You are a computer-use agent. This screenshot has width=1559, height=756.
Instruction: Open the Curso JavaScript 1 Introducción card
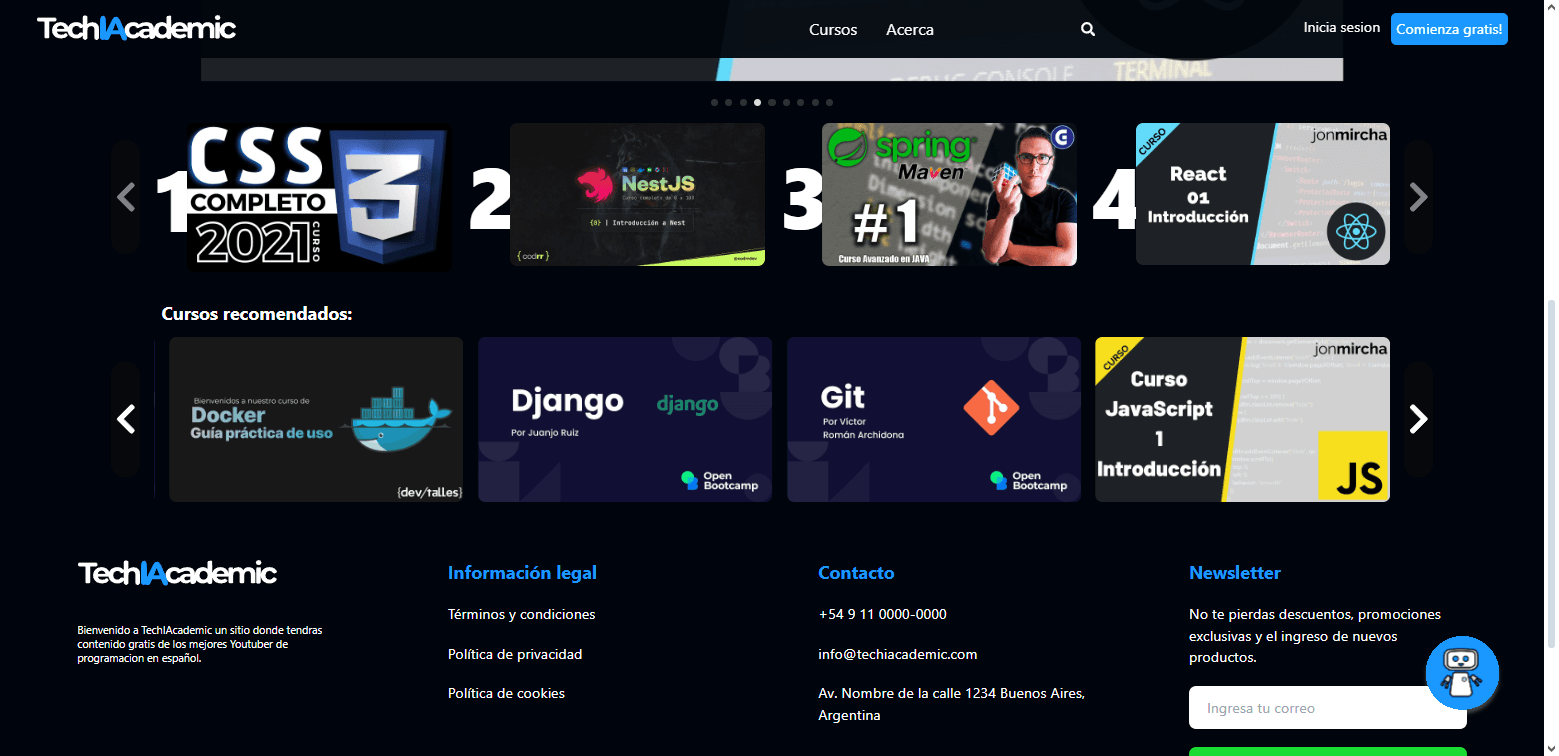tap(1242, 419)
